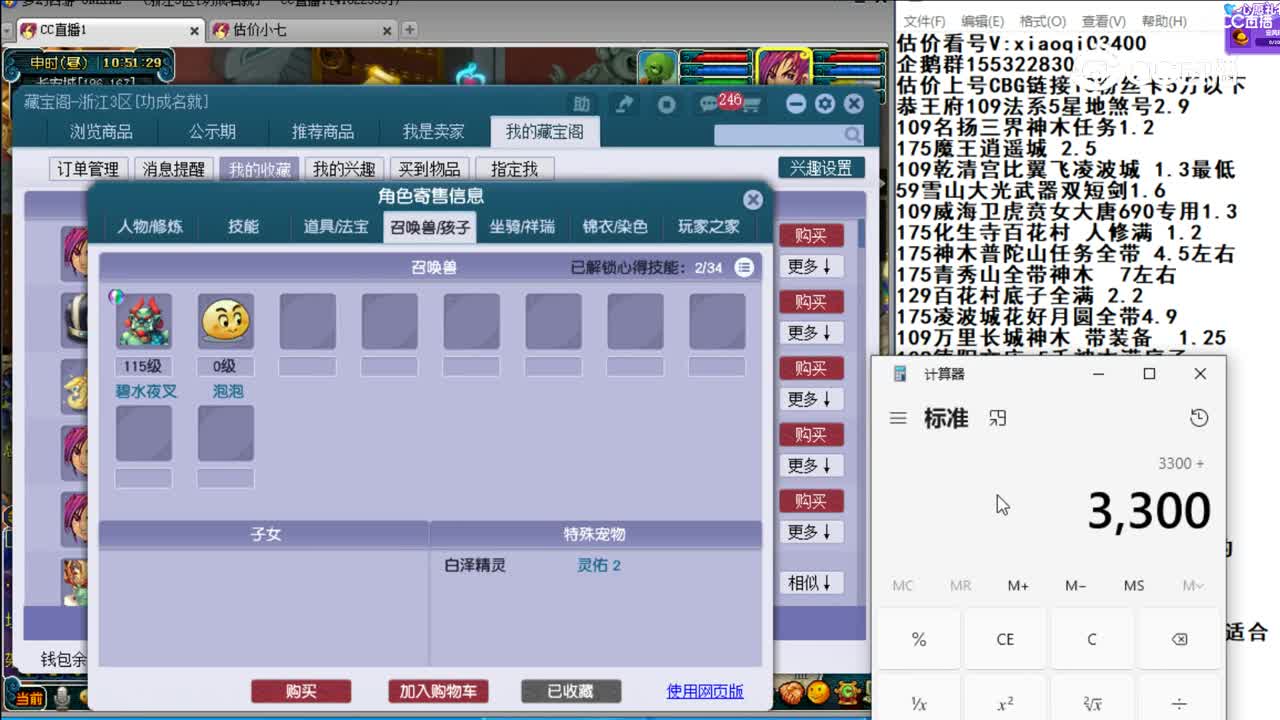Switch to 人物/修炼 tab
Viewport: 1280px width, 720px height.
point(150,227)
